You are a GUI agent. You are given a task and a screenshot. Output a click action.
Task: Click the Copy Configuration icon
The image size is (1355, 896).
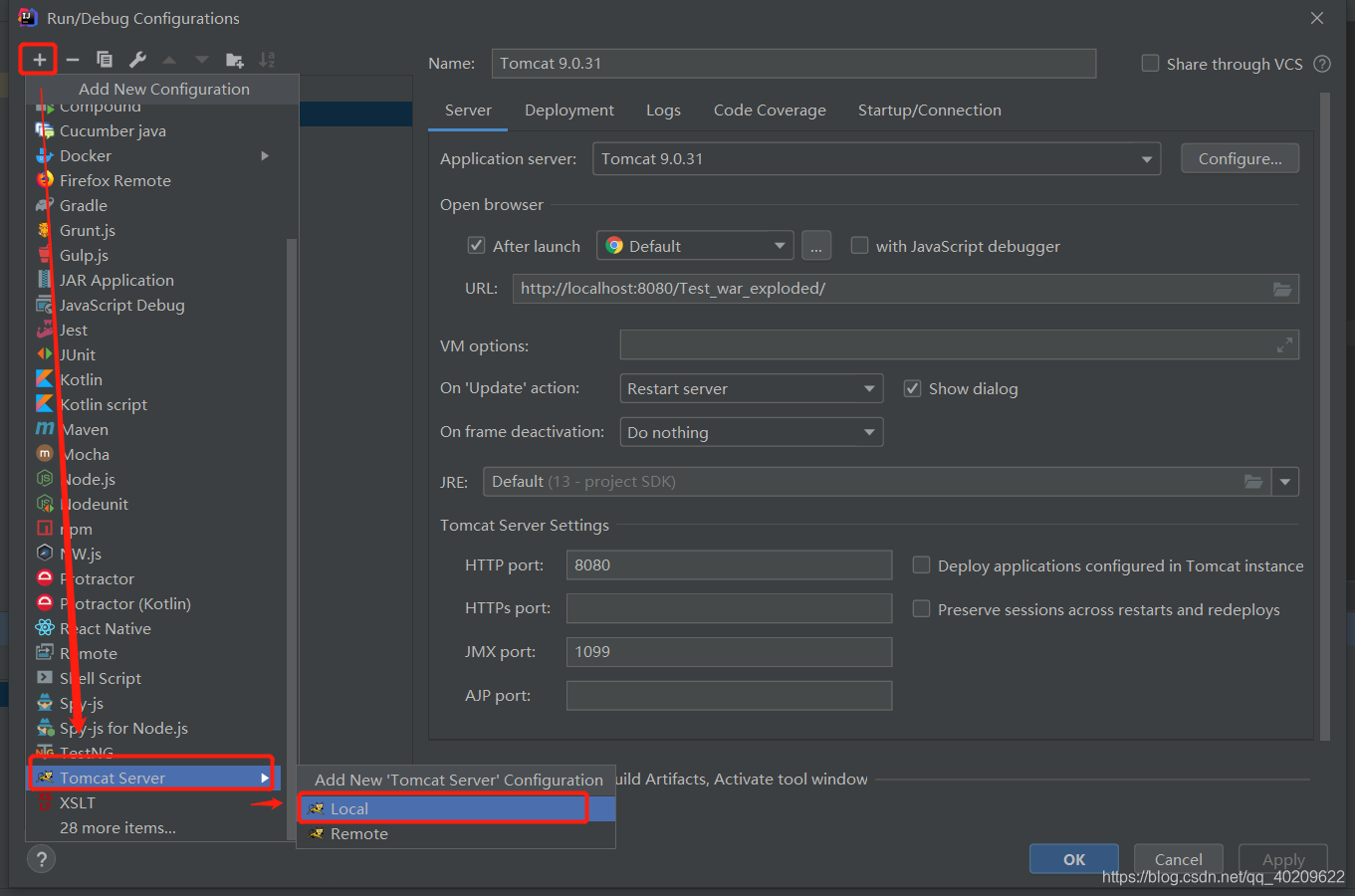[105, 60]
